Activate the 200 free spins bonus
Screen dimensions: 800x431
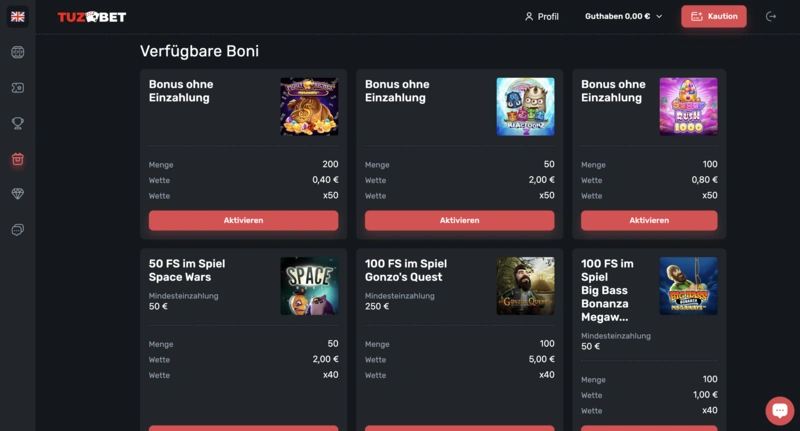click(x=243, y=220)
